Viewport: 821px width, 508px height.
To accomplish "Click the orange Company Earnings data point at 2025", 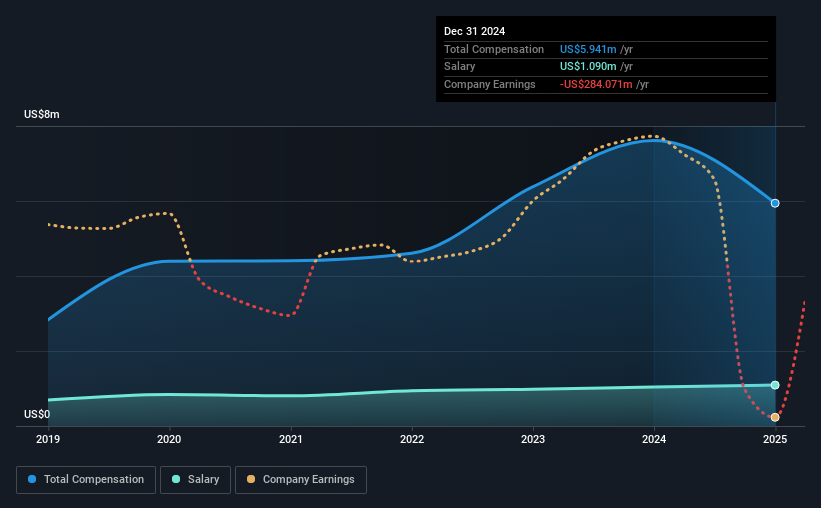I will 775,417.
